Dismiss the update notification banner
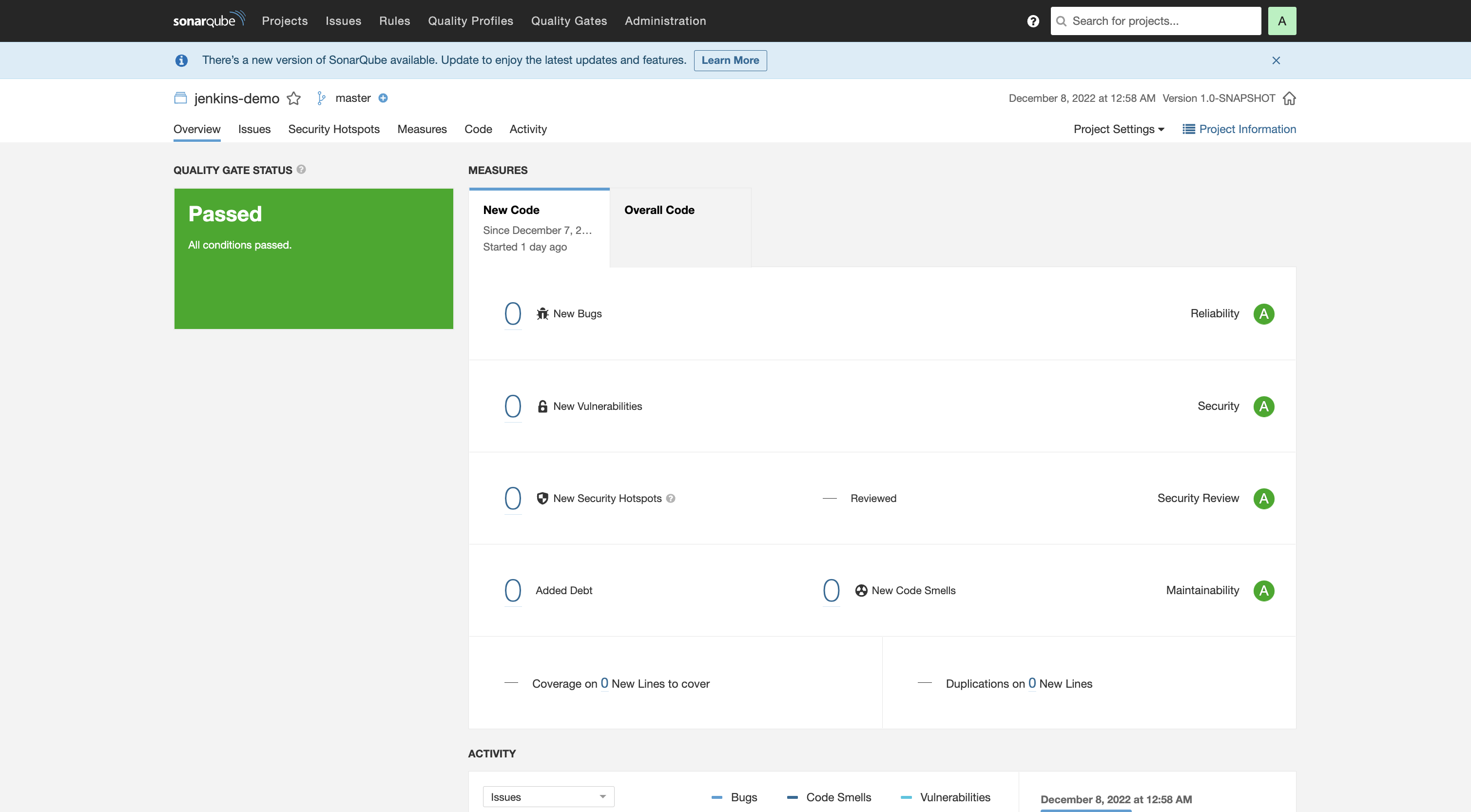The height and width of the screenshot is (812, 1471). coord(1276,60)
